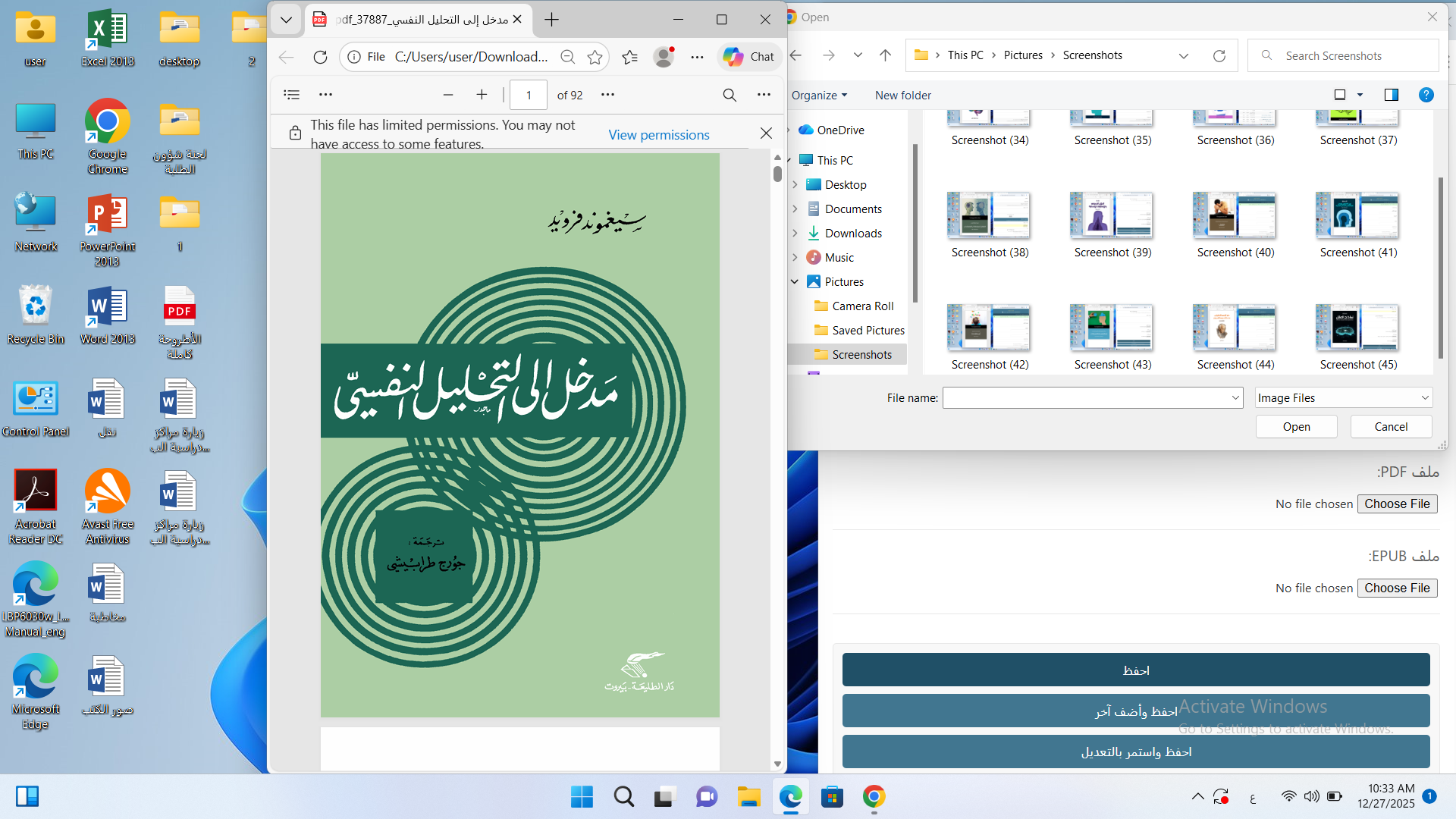Screen dimensions: 1456x819
Task: Collapse Pictures node in tree
Action: [795, 282]
